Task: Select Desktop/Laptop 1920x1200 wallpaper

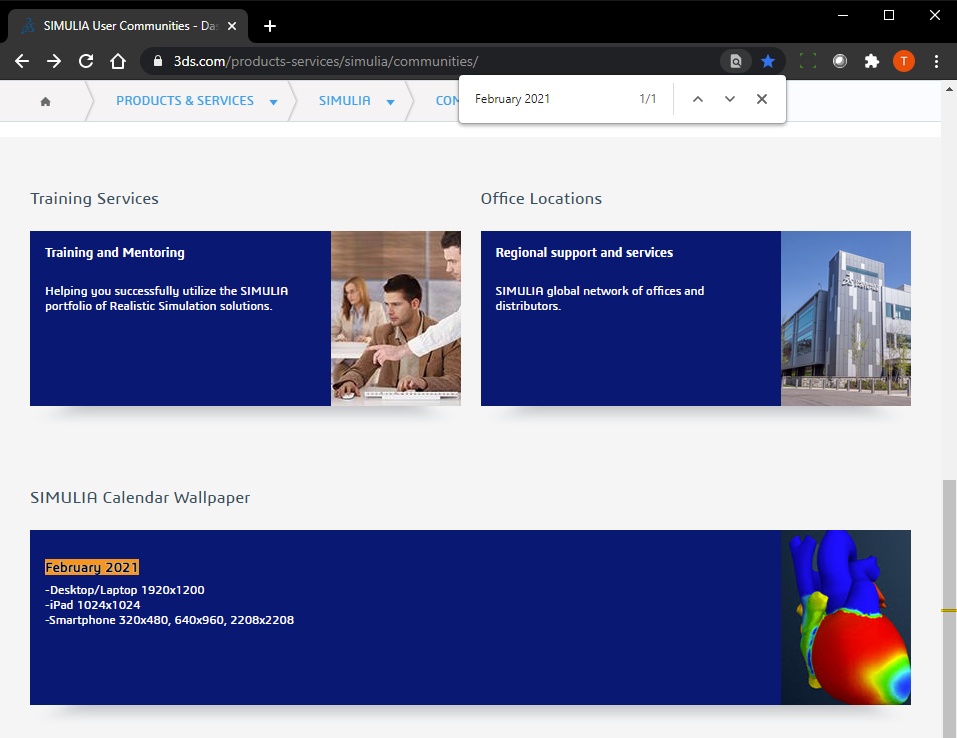Action: 125,590
